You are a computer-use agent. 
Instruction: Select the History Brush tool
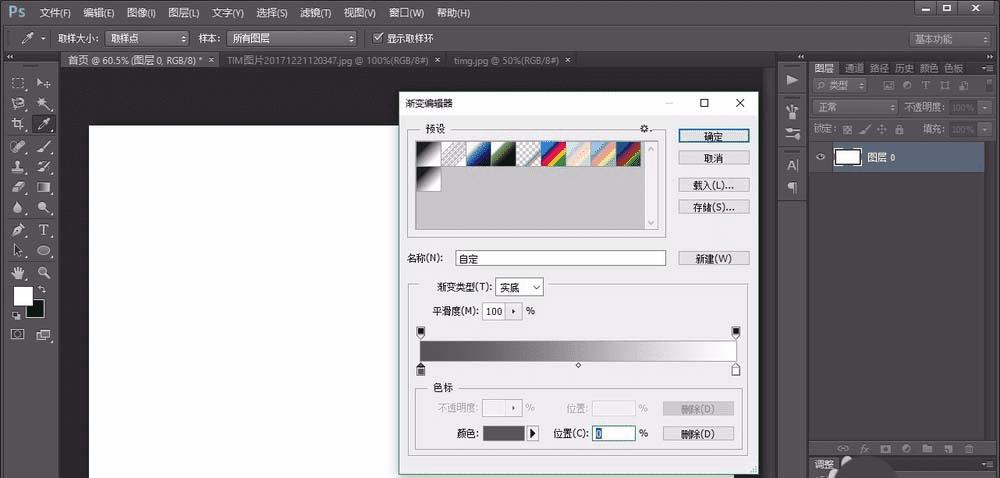click(43, 167)
